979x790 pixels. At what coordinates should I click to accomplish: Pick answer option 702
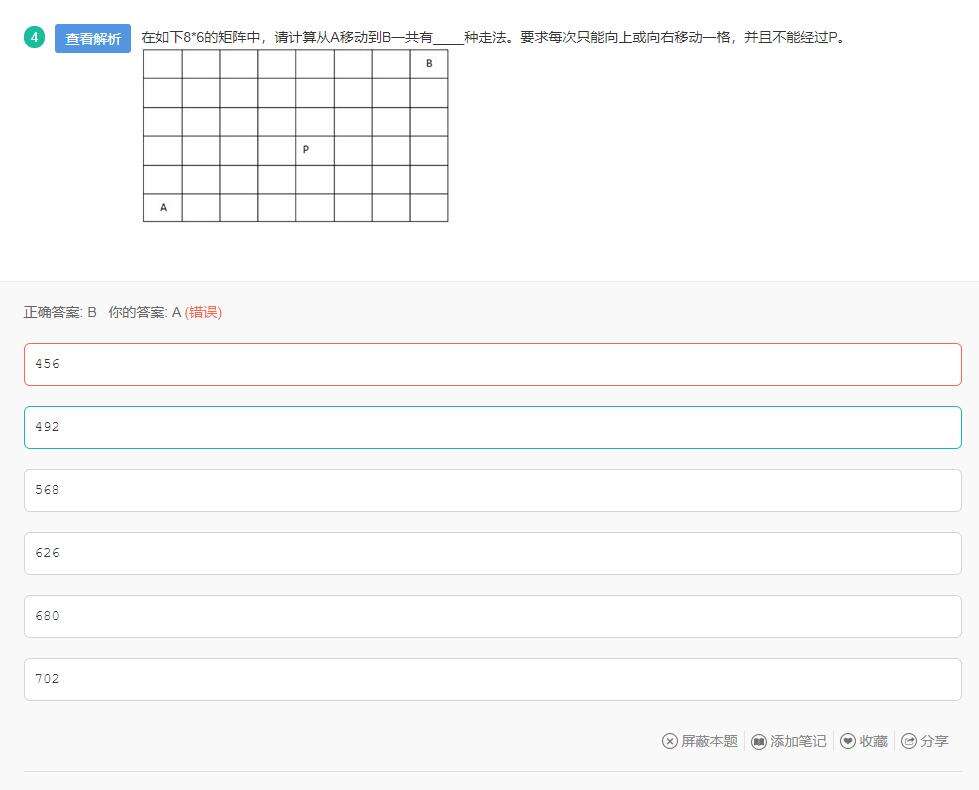[492, 679]
